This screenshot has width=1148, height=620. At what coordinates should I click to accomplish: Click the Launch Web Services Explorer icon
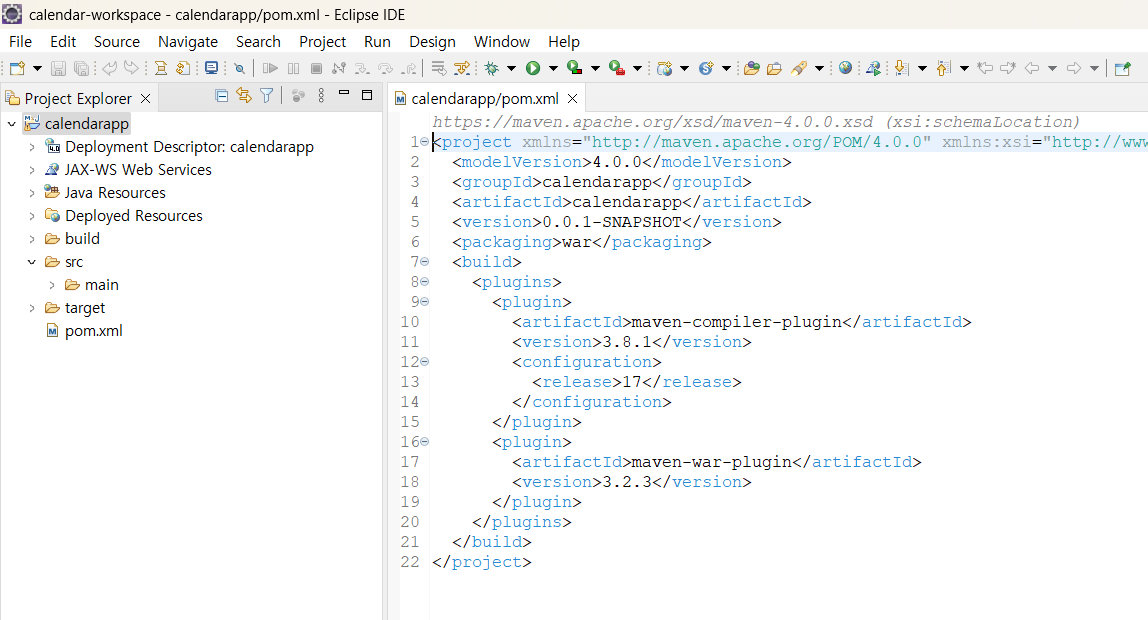pos(873,68)
